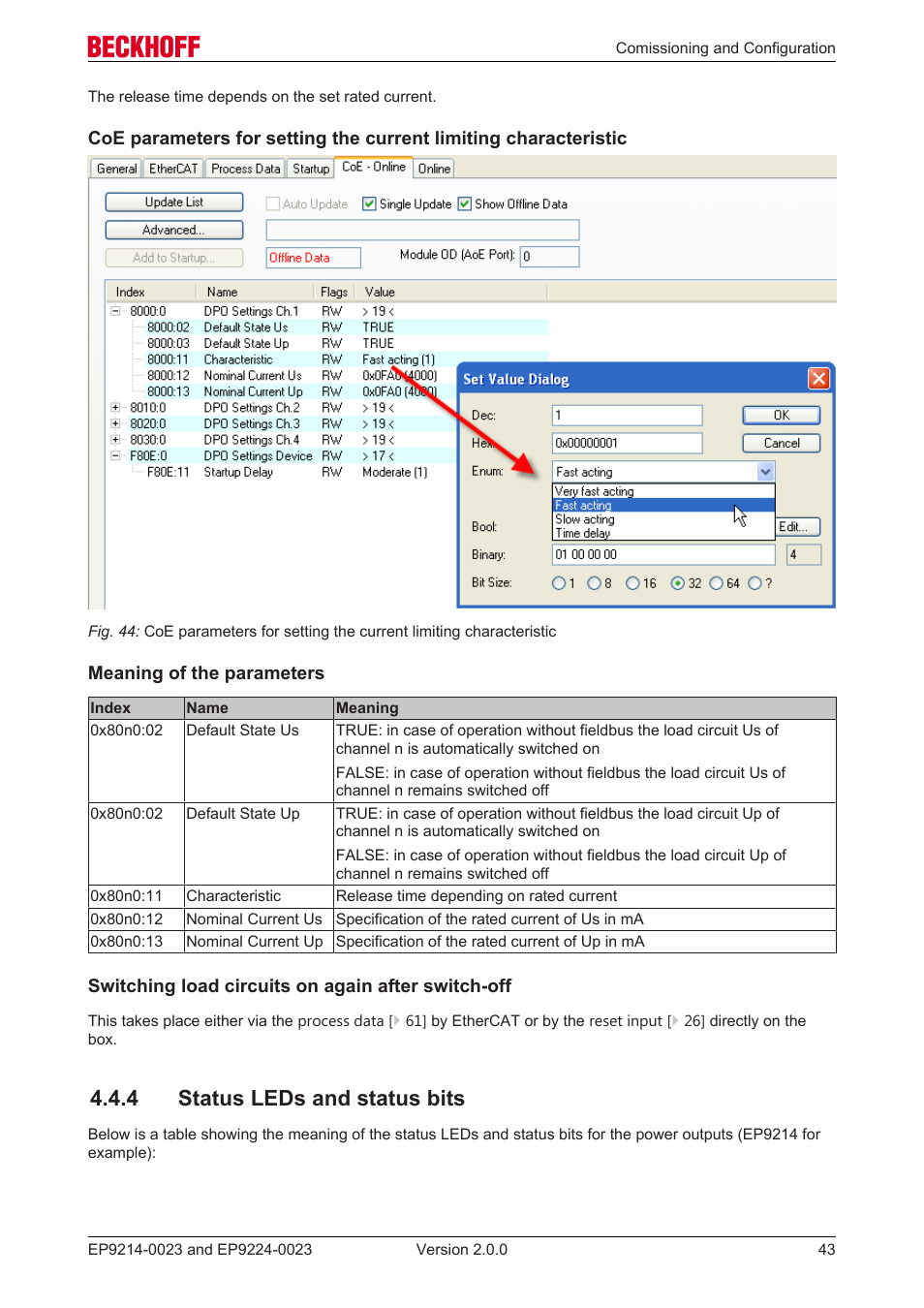The image size is (924, 1308).
Task: Click the Binary value field
Action: coord(663,554)
